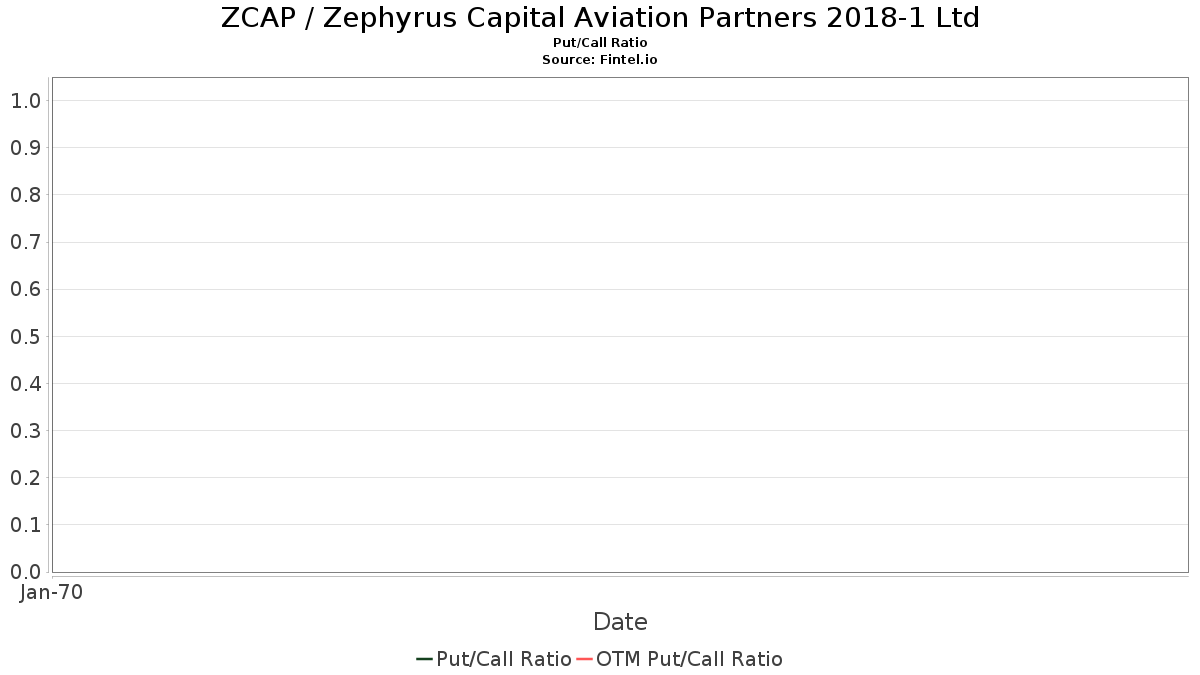Click the 0.0 y-axis tick label
The width and height of the screenshot is (1200, 675).
25,572
